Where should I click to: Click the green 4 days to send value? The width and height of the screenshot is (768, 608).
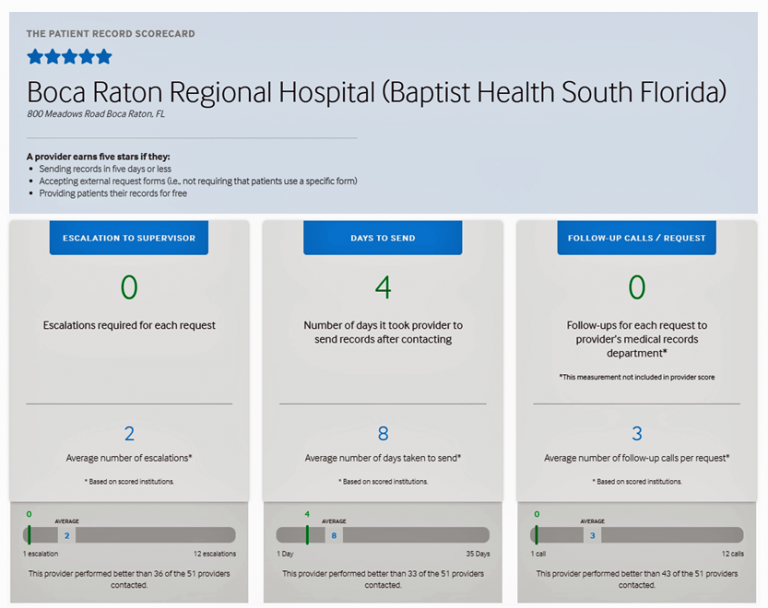click(383, 287)
